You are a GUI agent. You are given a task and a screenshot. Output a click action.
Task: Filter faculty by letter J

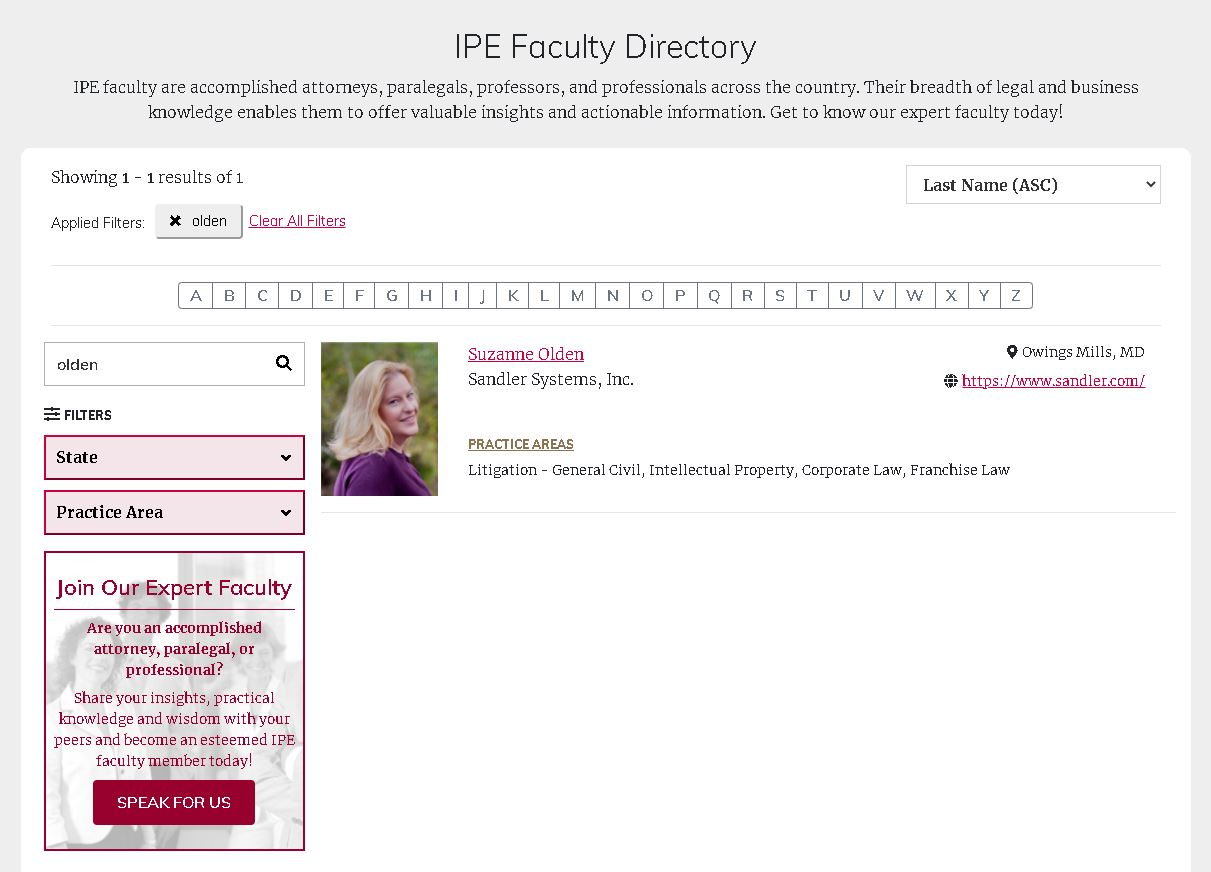(482, 296)
